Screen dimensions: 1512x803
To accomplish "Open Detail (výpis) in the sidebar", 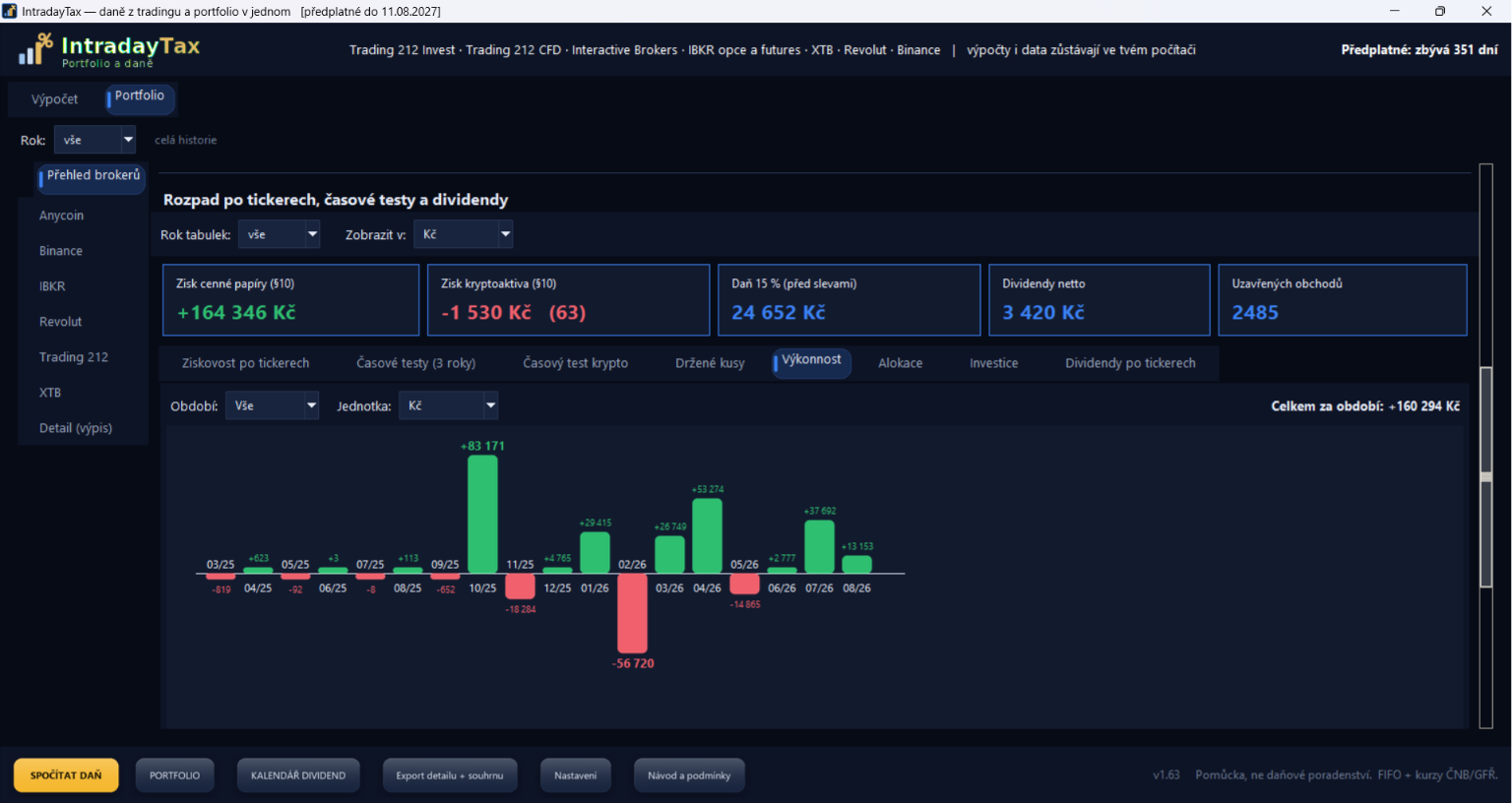I will (76, 428).
